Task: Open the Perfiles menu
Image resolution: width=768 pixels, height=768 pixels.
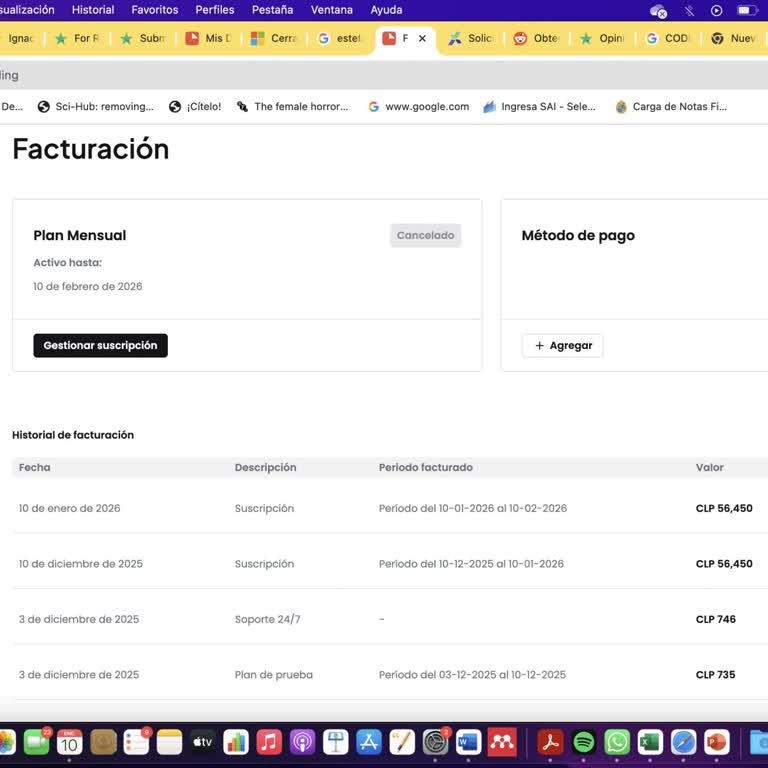Action: [215, 10]
